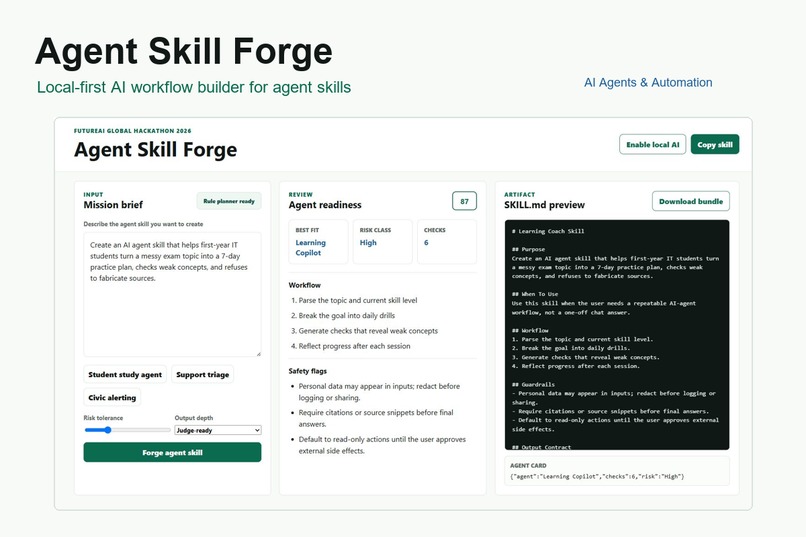
Task: Click the Guardrails heading in SKILL.md preview
Action: (533, 384)
